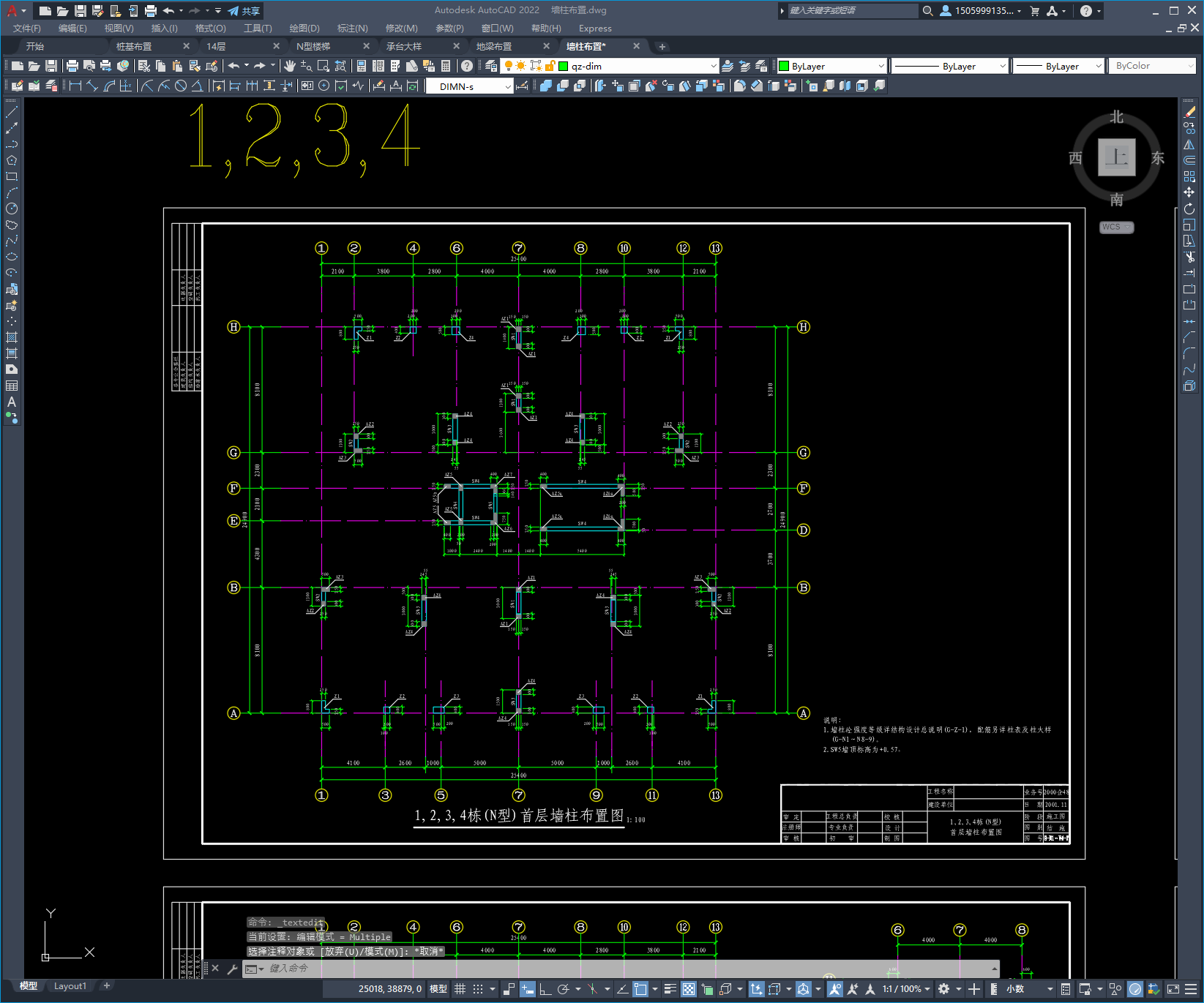
Task: Click the Zoom Window icon
Action: click(324, 66)
